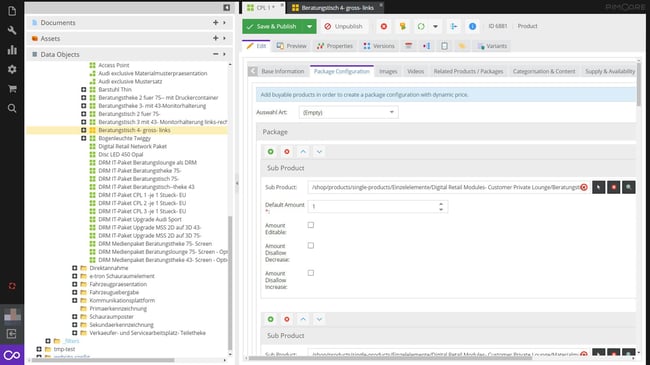Switch to the Images tab
The width and height of the screenshot is (650, 365).
pos(388,71)
